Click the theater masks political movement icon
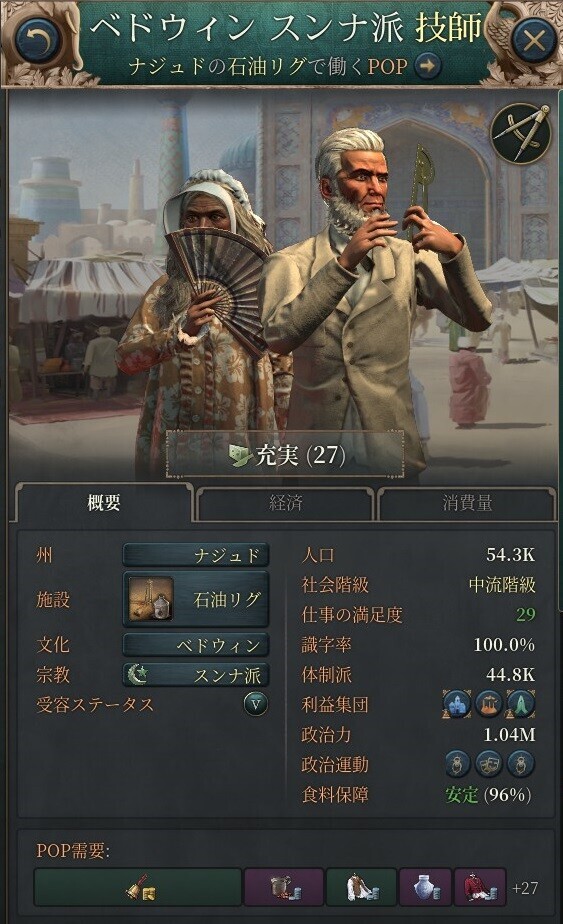Viewport: 563px width, 924px height. pos(489,764)
